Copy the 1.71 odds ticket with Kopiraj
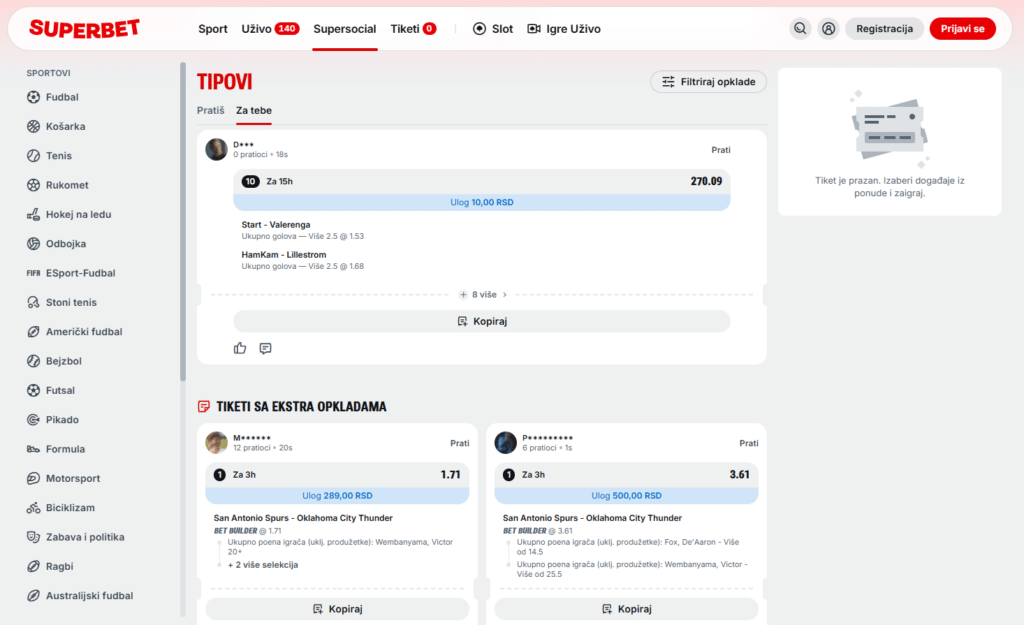The image size is (1024, 625). (338, 609)
